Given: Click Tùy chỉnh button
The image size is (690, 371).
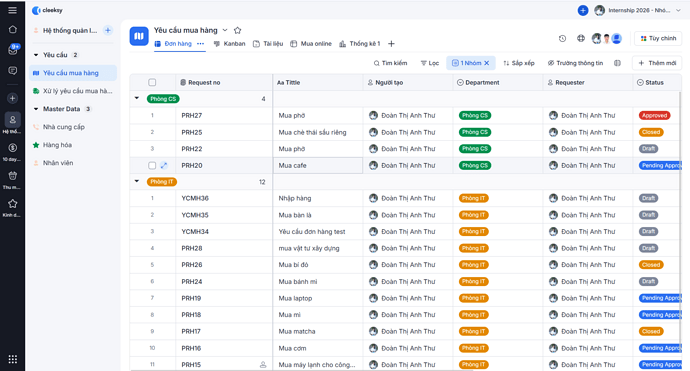Looking at the screenshot, I should (658, 38).
